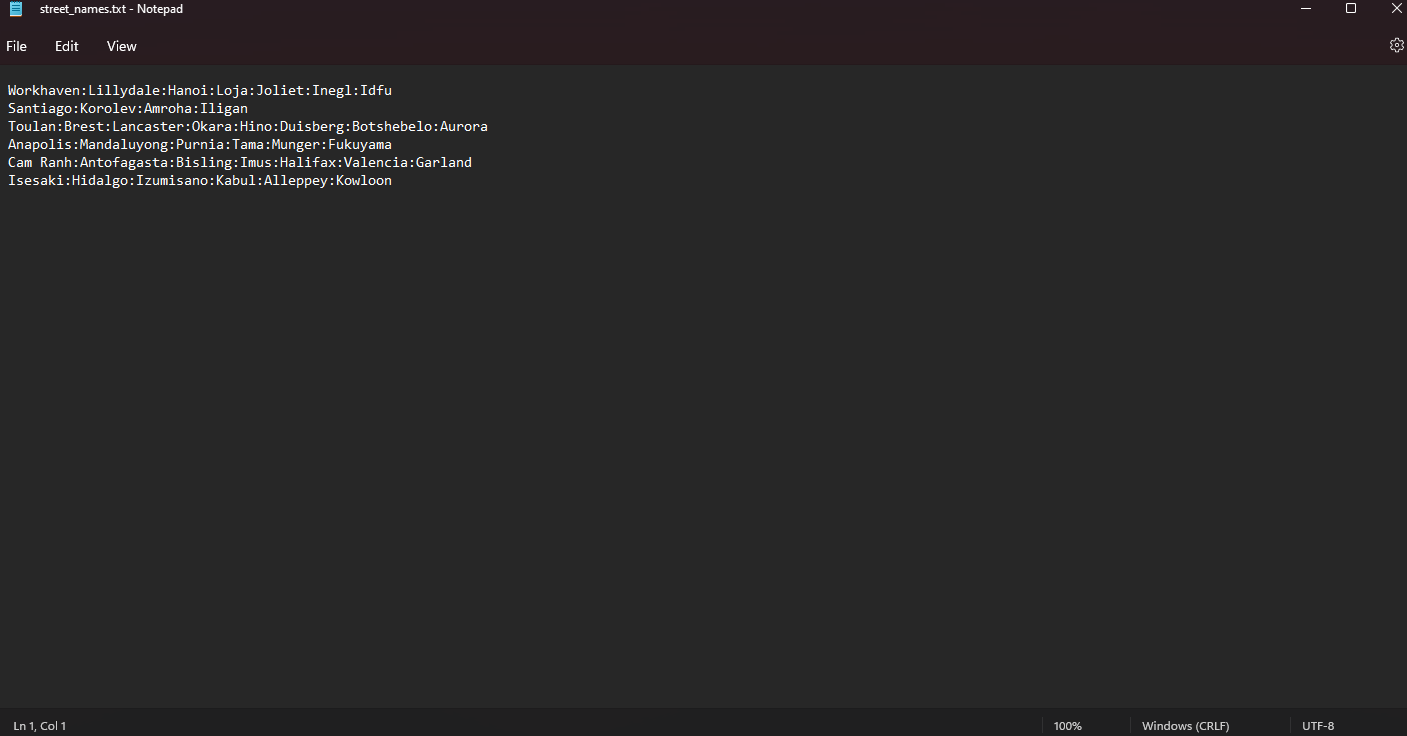Select the UTF-8 encoding indicator
1407x736 pixels.
pyautogui.click(x=1317, y=725)
